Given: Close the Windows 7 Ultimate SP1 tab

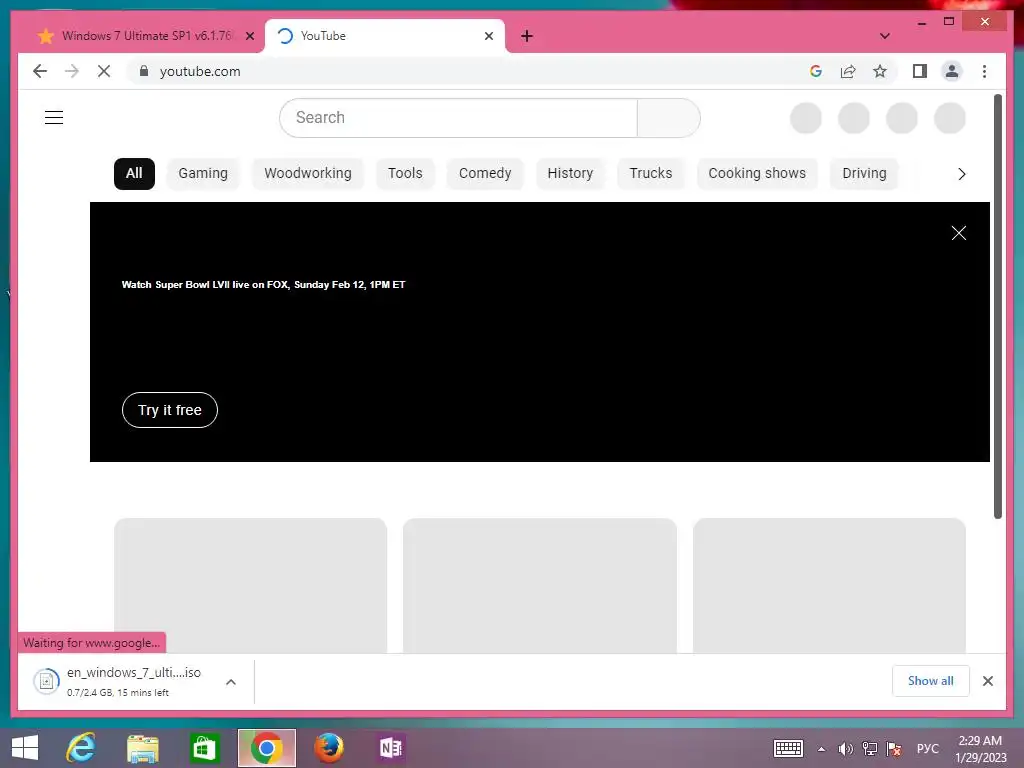Looking at the screenshot, I should coord(249,36).
